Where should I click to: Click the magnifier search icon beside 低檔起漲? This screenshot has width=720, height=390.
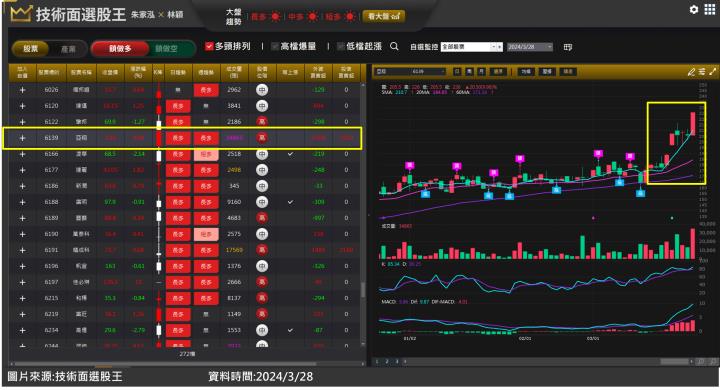(x=394, y=46)
